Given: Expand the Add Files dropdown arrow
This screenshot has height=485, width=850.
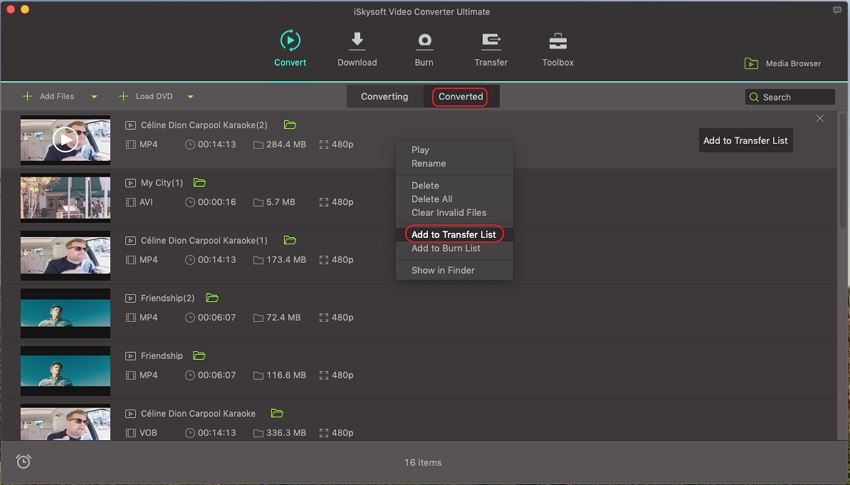Looking at the screenshot, I should point(94,97).
